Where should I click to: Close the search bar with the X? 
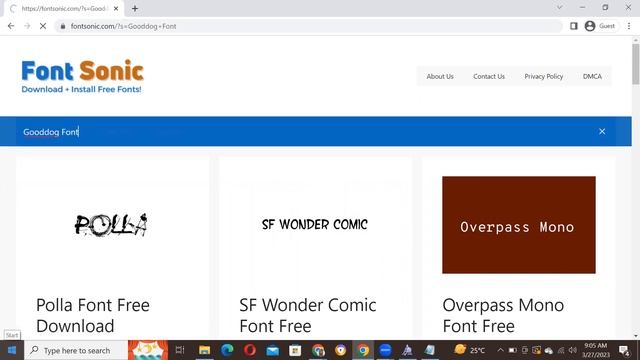pos(602,131)
